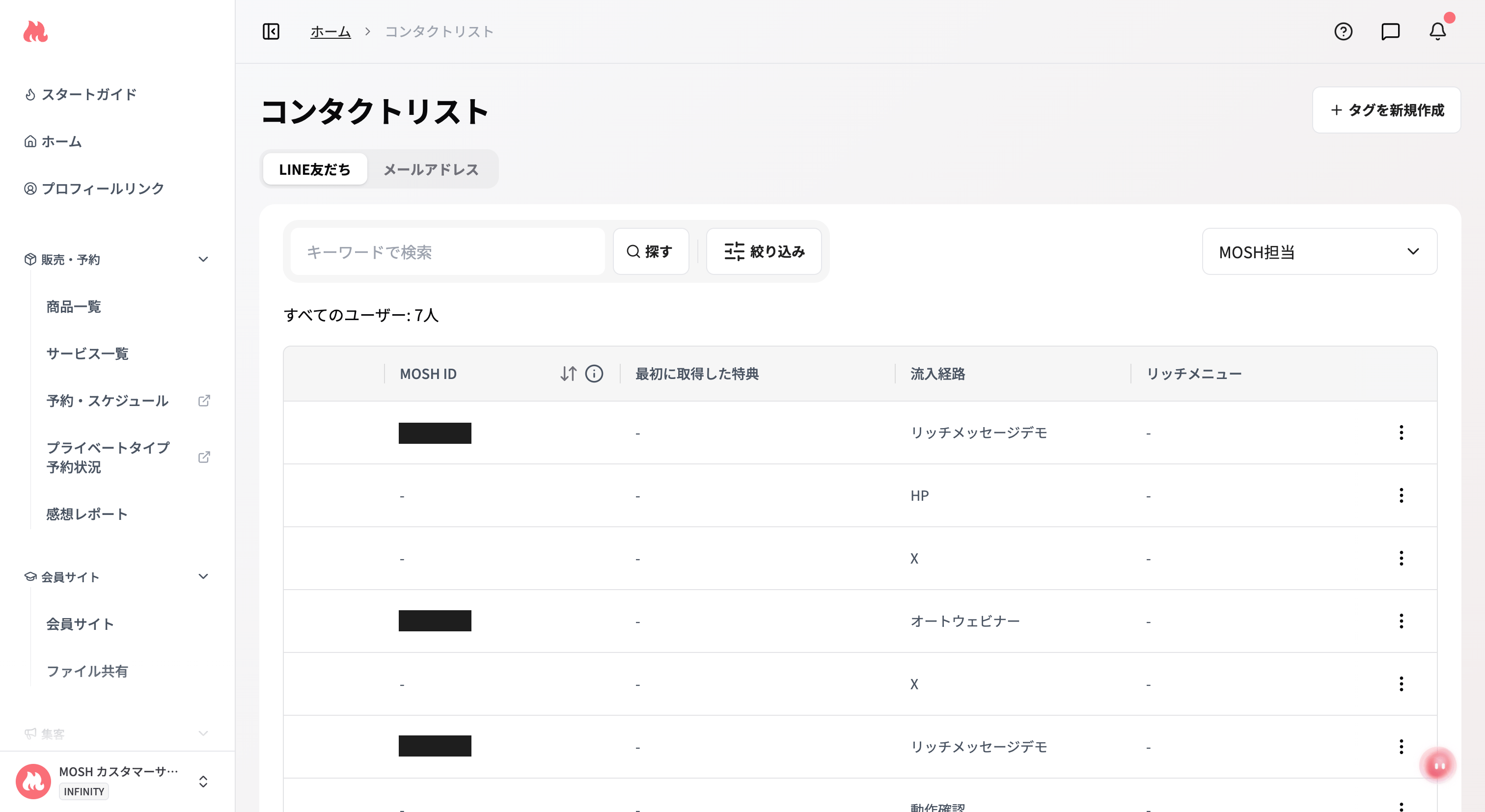
Task: Show the MOSH ID info tooltip icon
Action: pyautogui.click(x=594, y=374)
